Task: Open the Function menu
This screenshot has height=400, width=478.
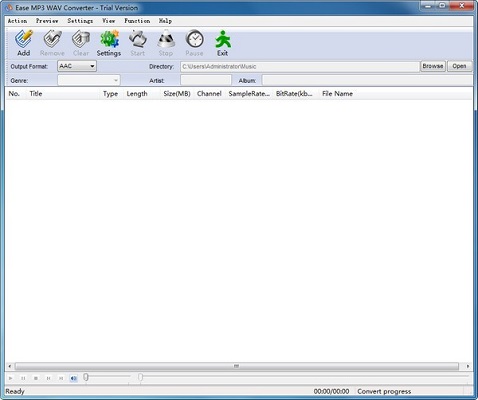Action: point(137,21)
